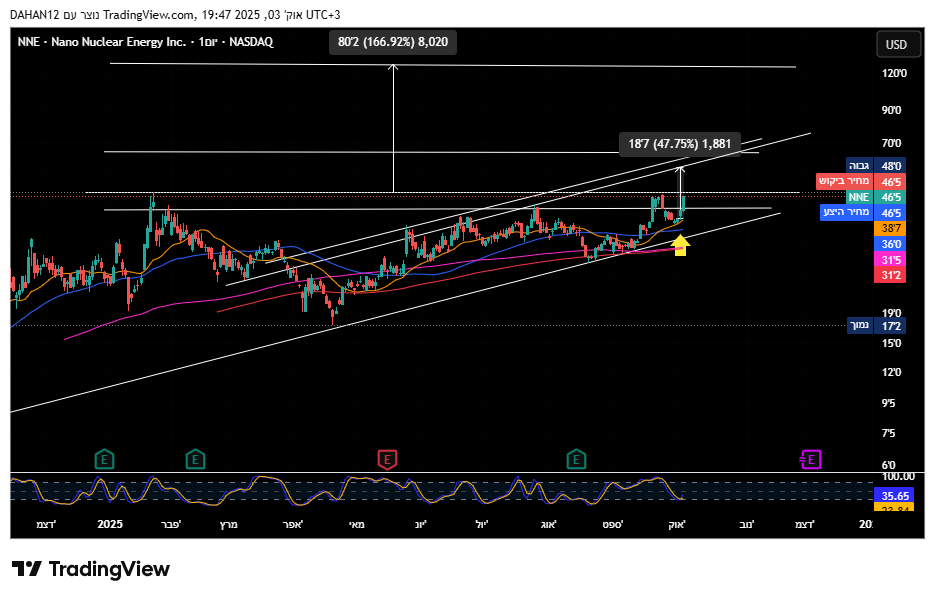Click the מאי month label

pyautogui.click(x=357, y=524)
